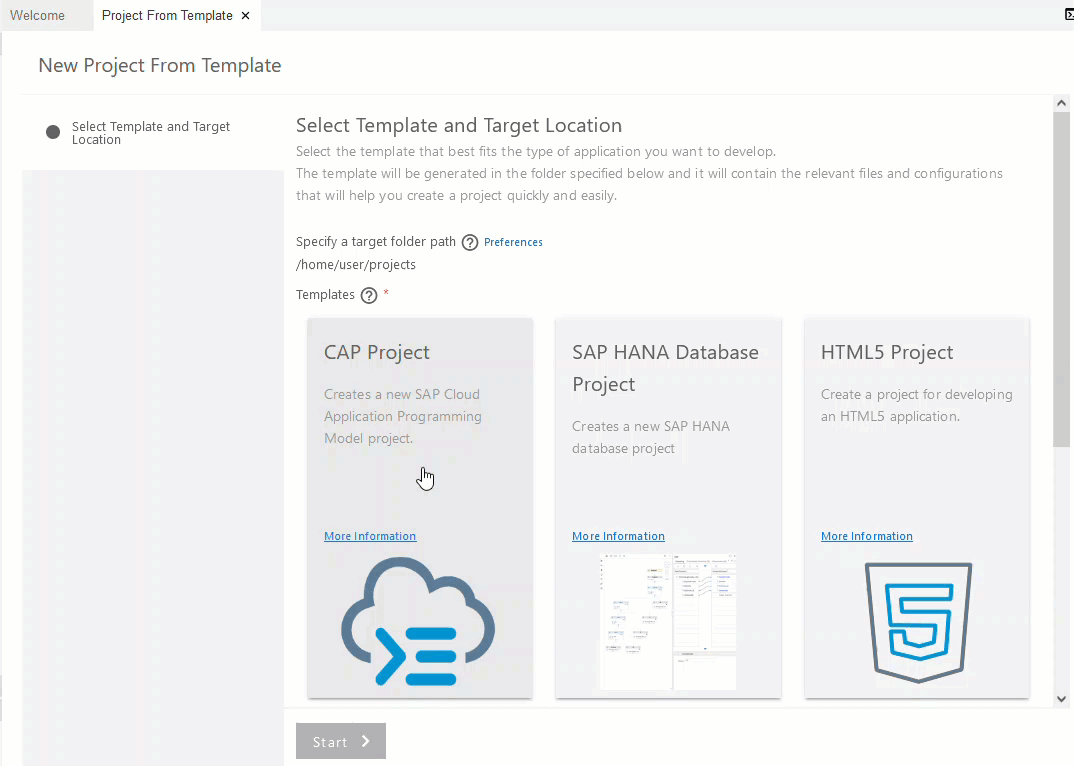The width and height of the screenshot is (1074, 766).
Task: Open More Information for SAP HANA Database Project
Action: (619, 536)
